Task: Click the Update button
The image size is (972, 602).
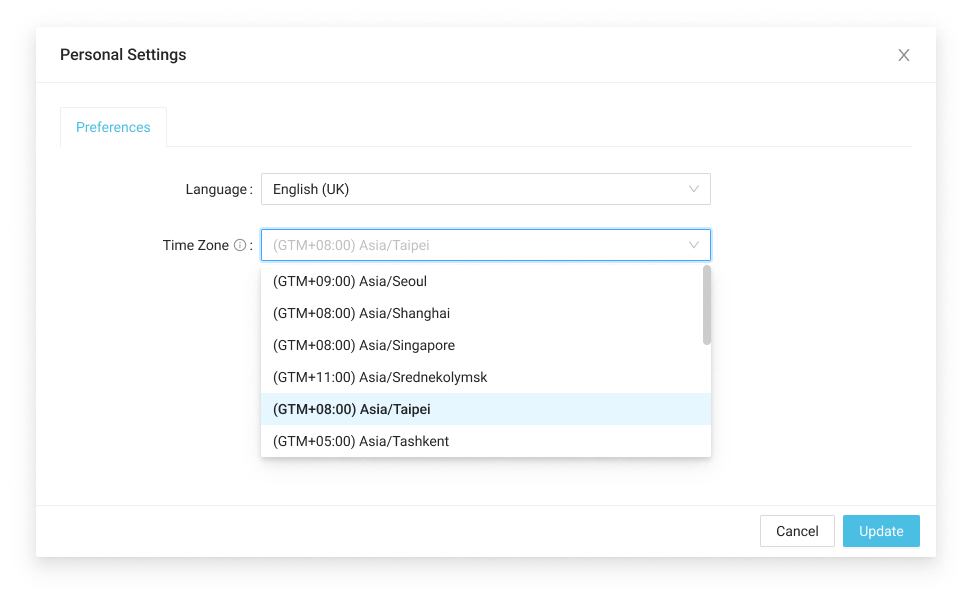Action: pos(881,531)
